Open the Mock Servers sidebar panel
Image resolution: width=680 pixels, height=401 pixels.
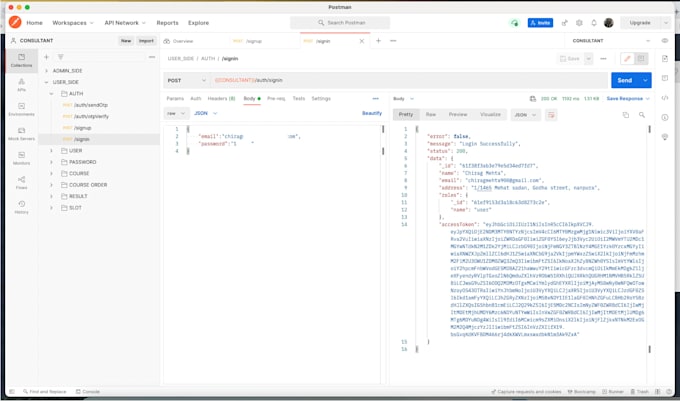[21, 134]
